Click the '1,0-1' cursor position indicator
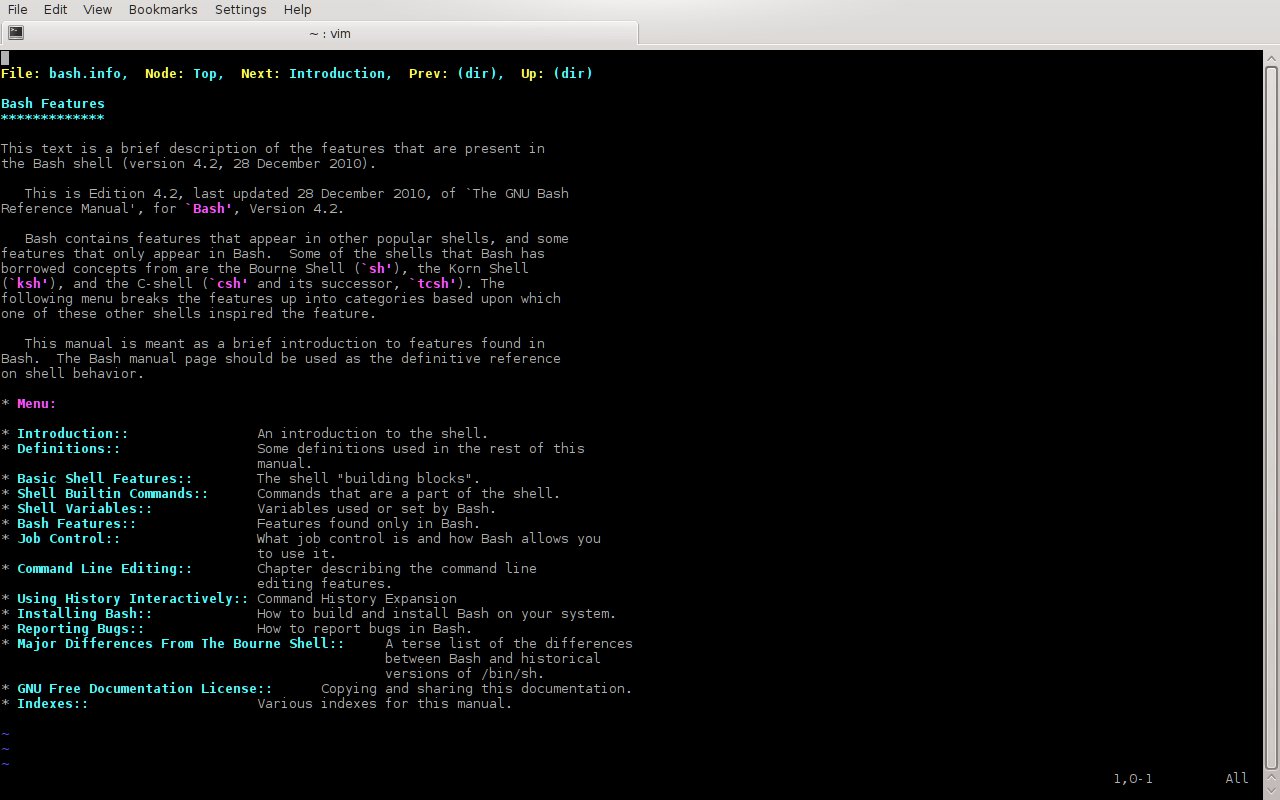The height and width of the screenshot is (800, 1280). tap(1133, 778)
